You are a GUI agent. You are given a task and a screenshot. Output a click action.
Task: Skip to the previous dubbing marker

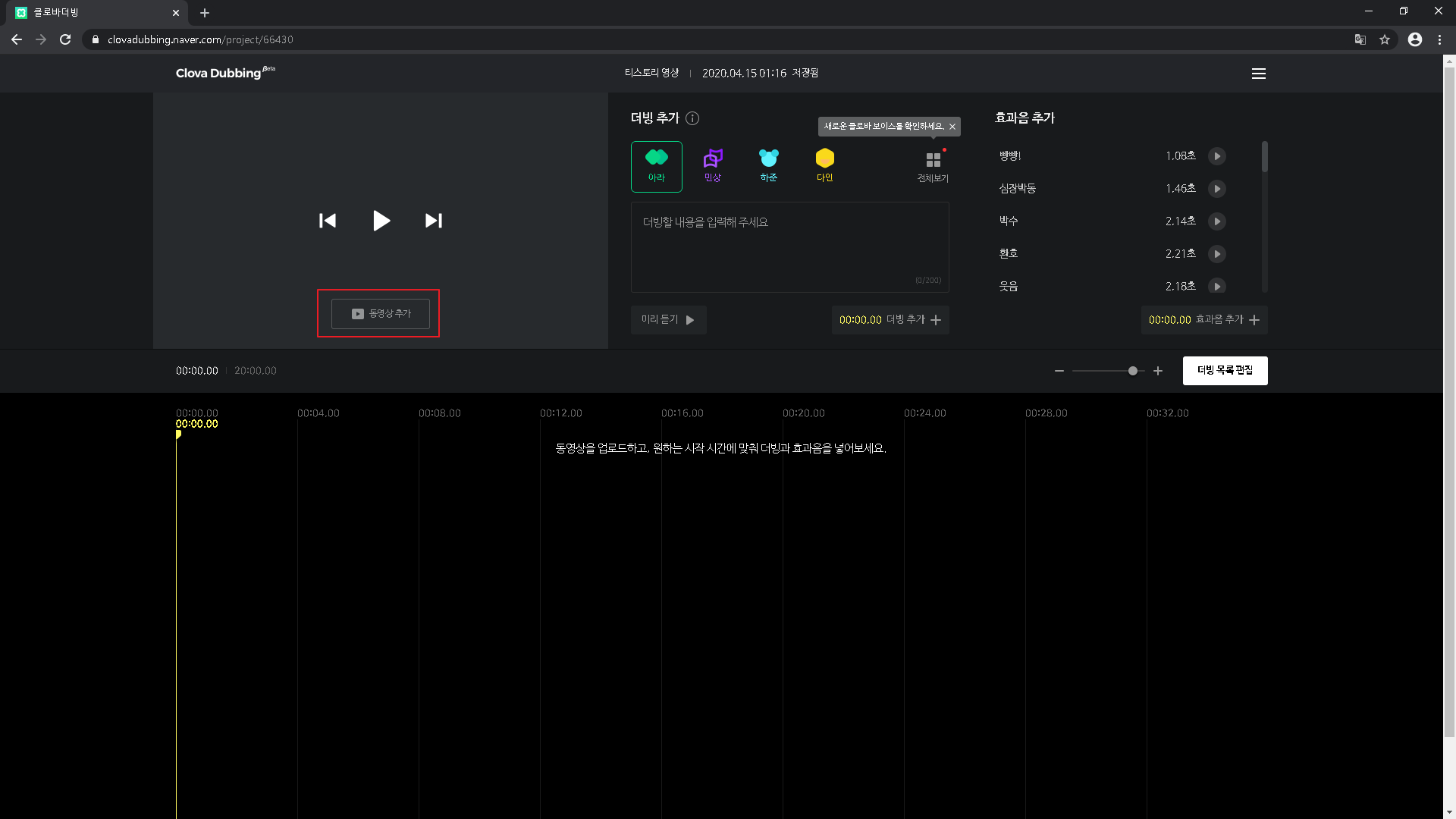click(328, 221)
